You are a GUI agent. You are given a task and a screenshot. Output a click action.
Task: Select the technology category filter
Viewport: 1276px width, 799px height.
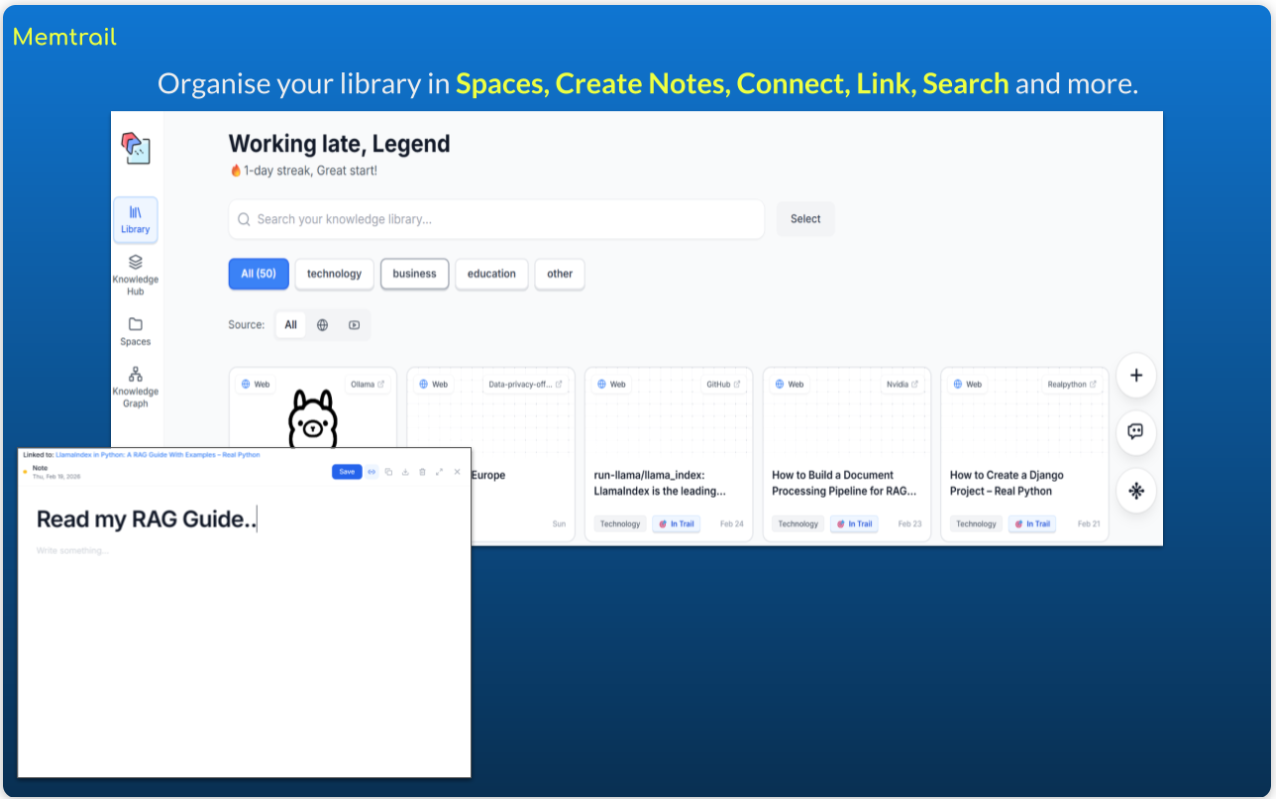pyautogui.click(x=334, y=274)
